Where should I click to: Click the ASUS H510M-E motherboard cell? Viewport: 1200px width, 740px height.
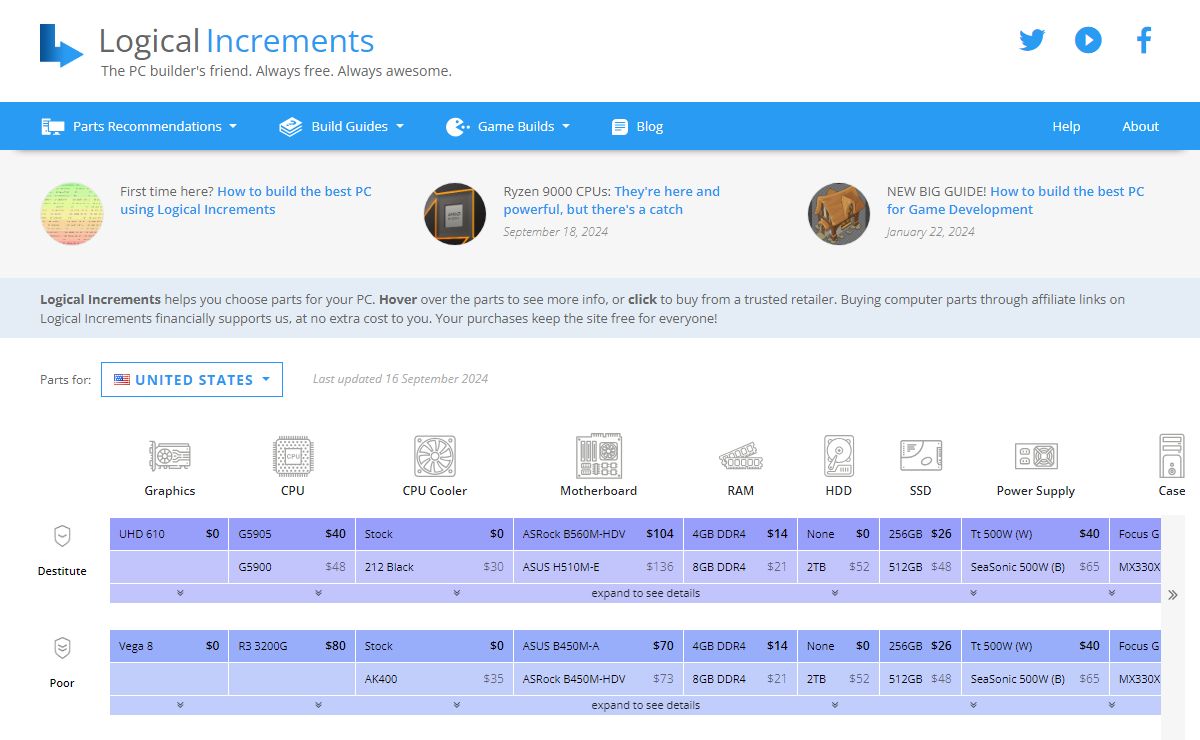pos(598,567)
